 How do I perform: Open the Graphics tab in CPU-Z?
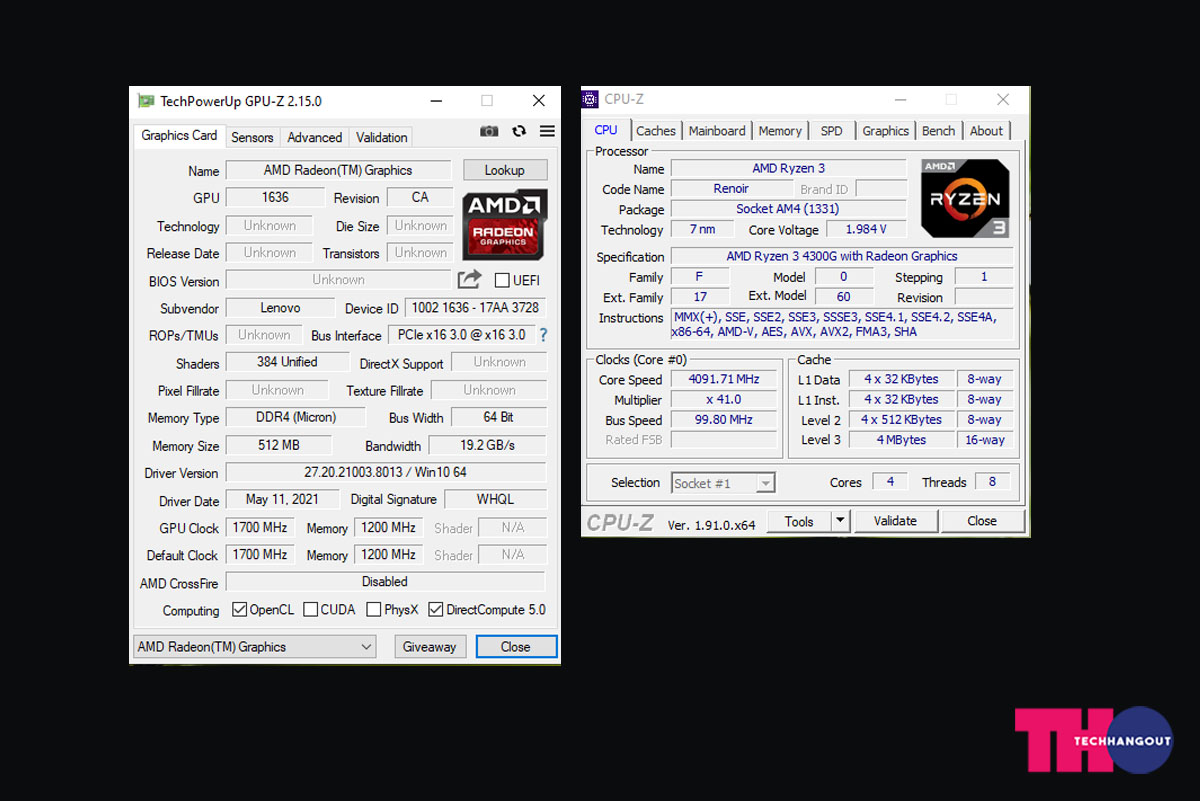click(x=886, y=131)
